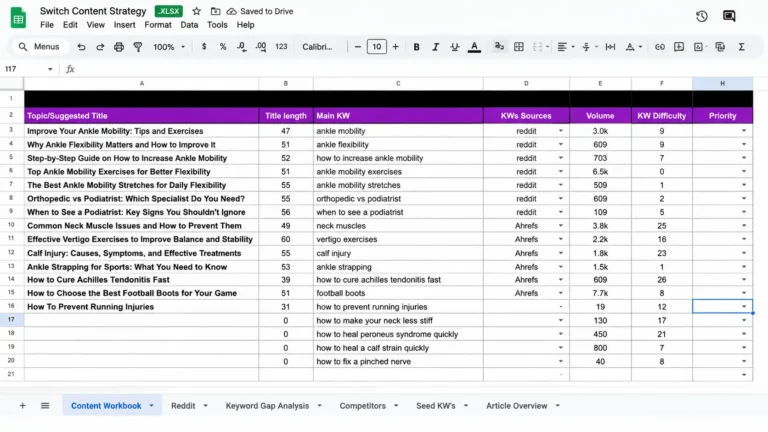
Task: Insert a link
Action: (660, 47)
